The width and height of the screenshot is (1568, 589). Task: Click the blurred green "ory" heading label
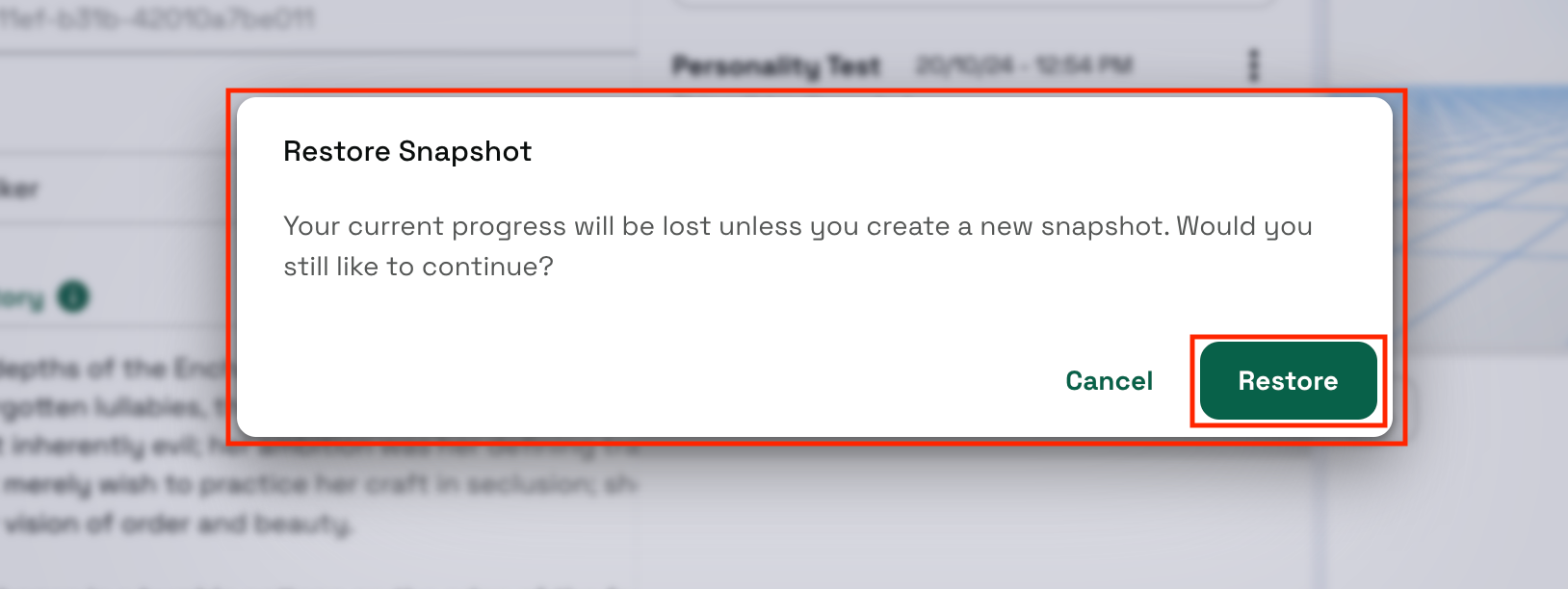(21, 297)
